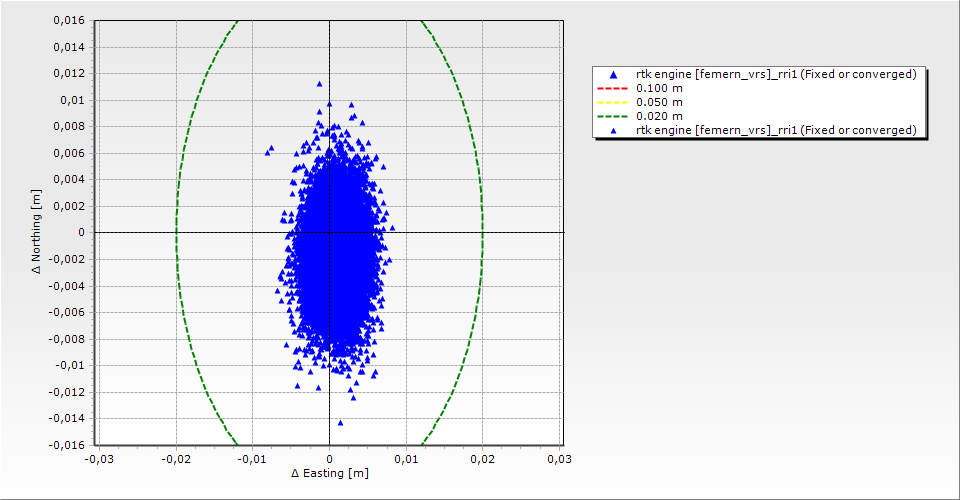Screen dimensions: 960x500
Task: Click the leftmost pair of outlier triangles
Action: pyautogui.click(x=269, y=150)
